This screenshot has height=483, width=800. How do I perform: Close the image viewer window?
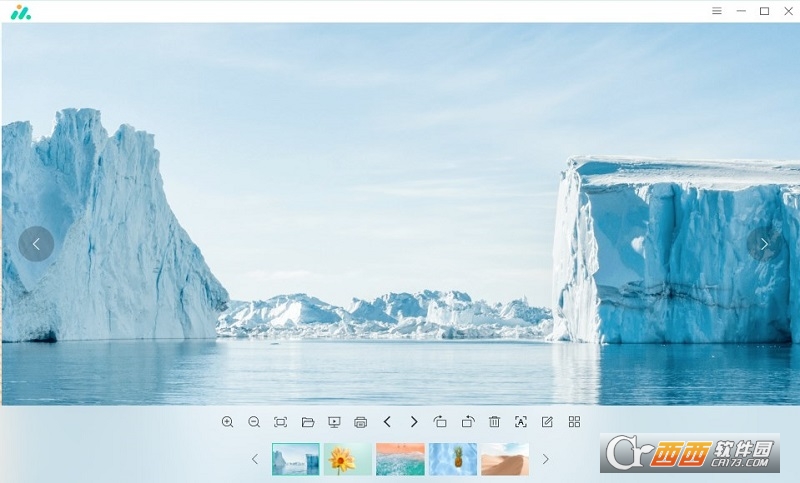click(x=788, y=11)
